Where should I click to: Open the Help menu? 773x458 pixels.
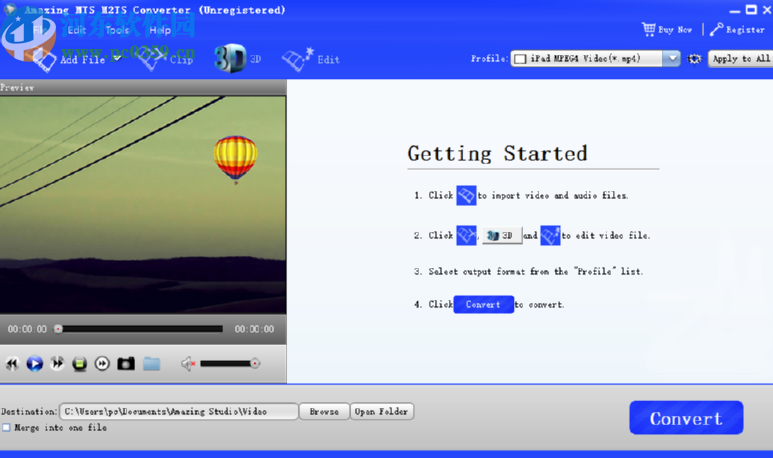(x=160, y=30)
